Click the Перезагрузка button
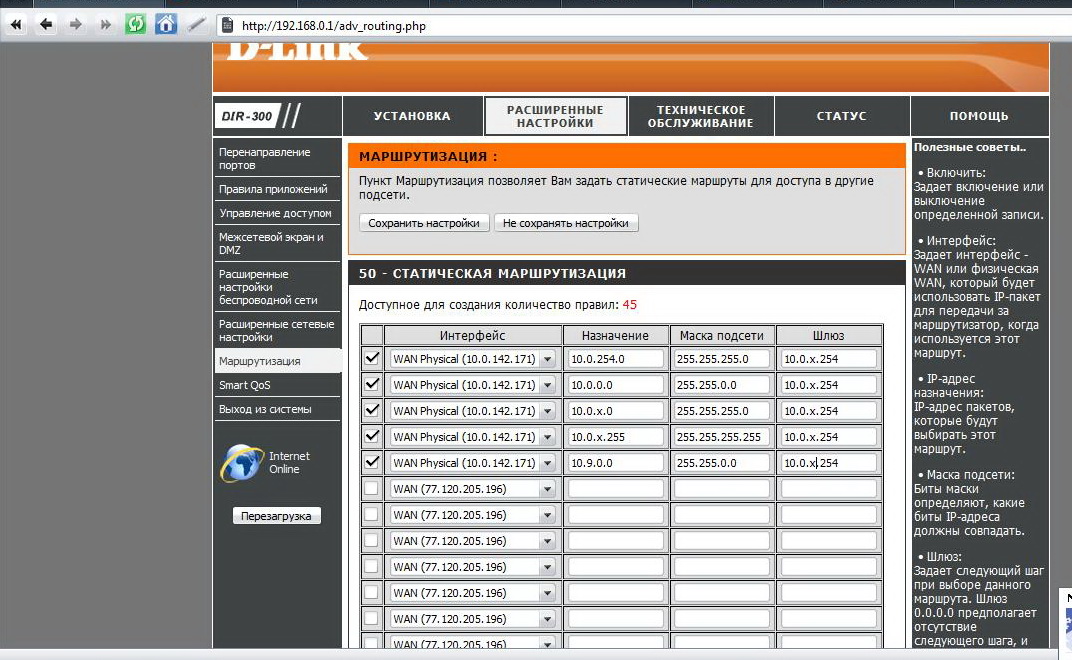 277,516
